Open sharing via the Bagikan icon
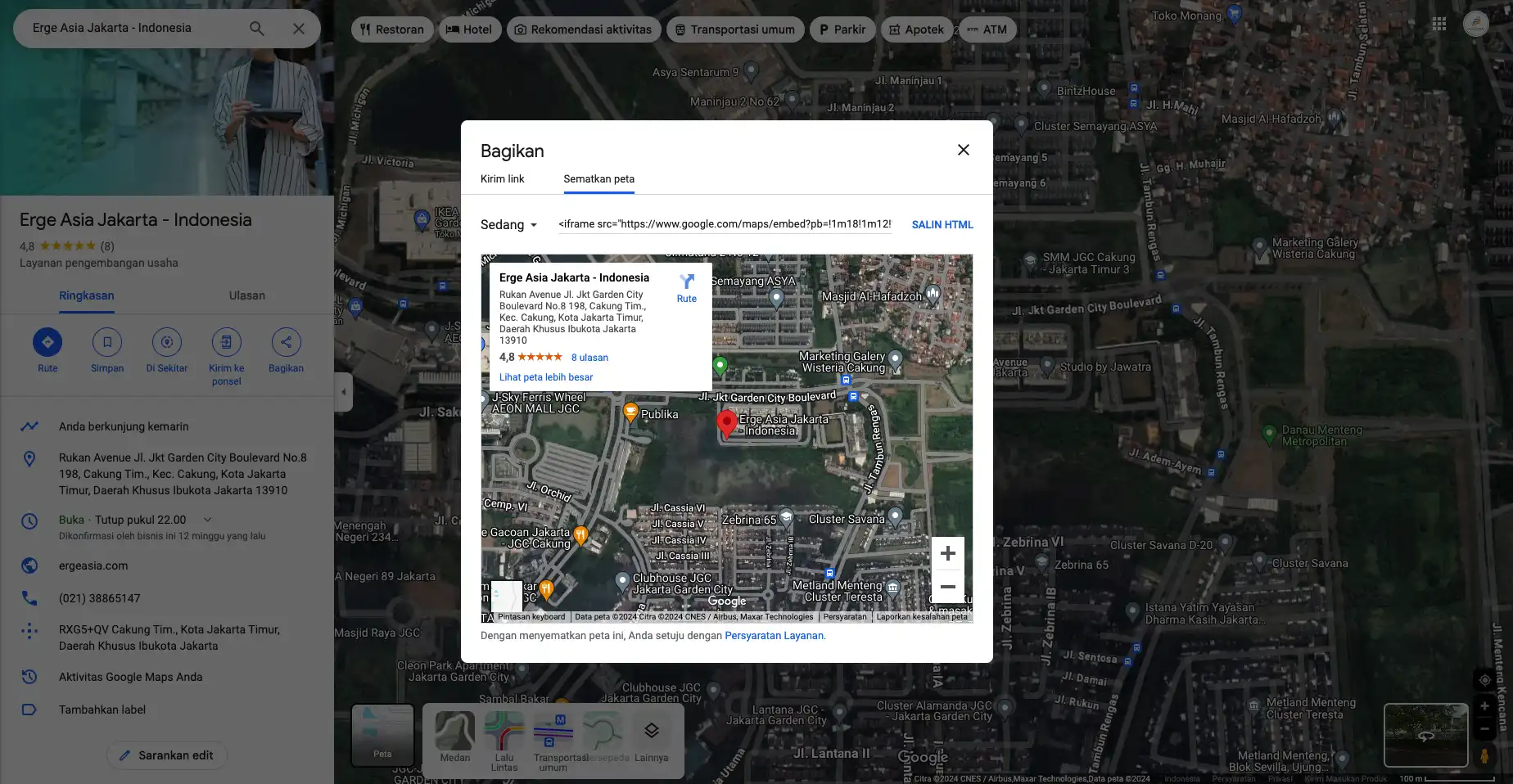The height and width of the screenshot is (784, 1513). 286,342
